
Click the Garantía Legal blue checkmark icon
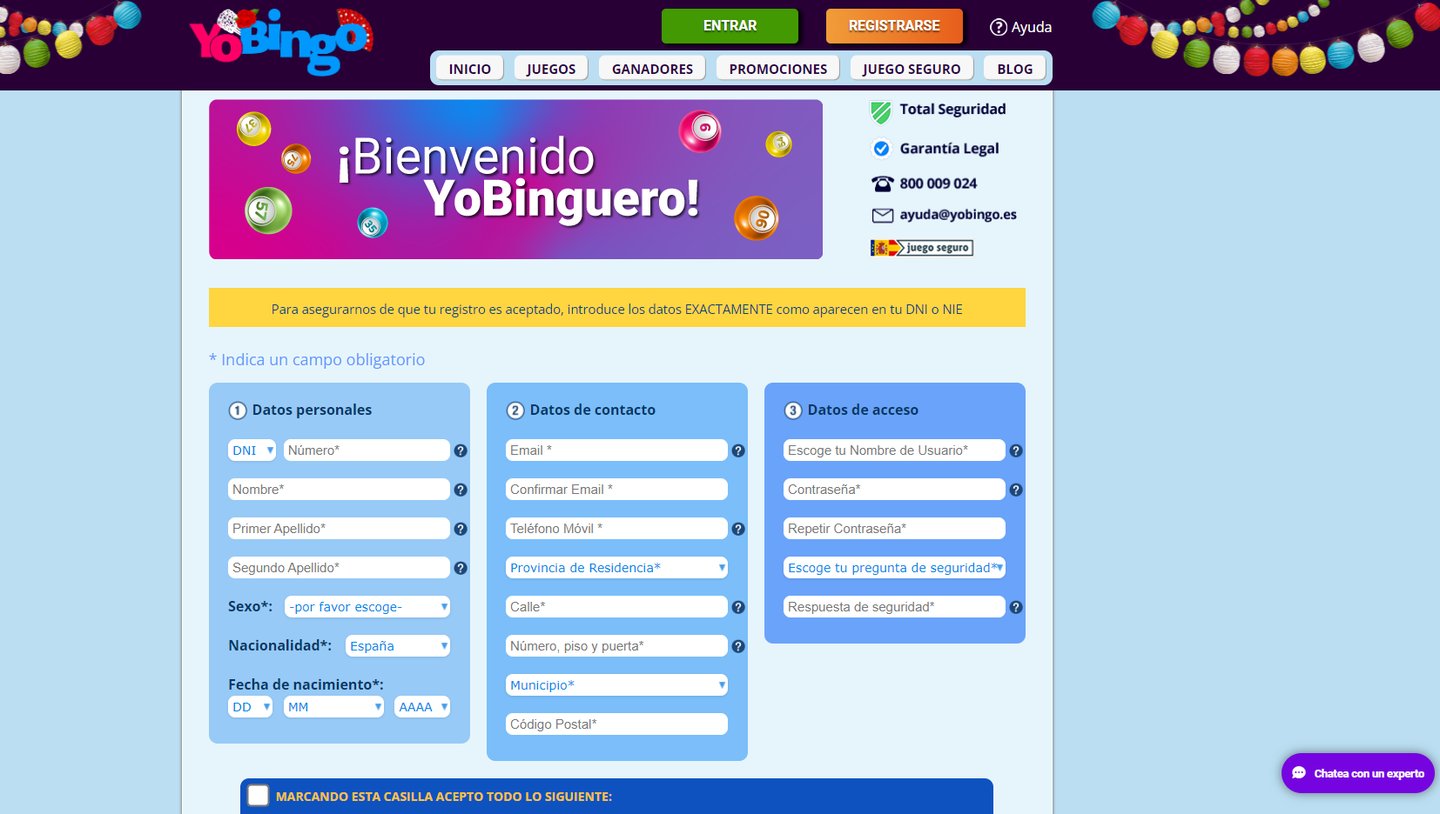(x=881, y=149)
